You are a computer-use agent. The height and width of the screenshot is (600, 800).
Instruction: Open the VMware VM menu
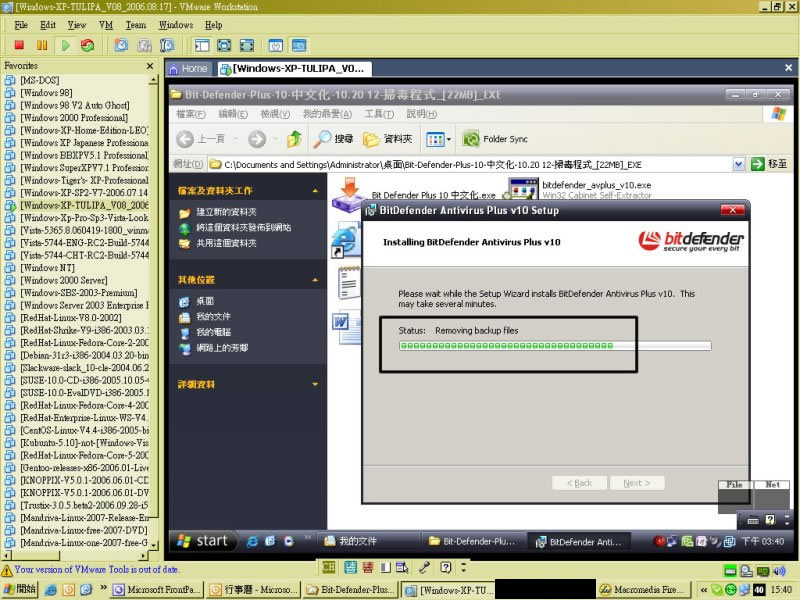pyautogui.click(x=106, y=25)
